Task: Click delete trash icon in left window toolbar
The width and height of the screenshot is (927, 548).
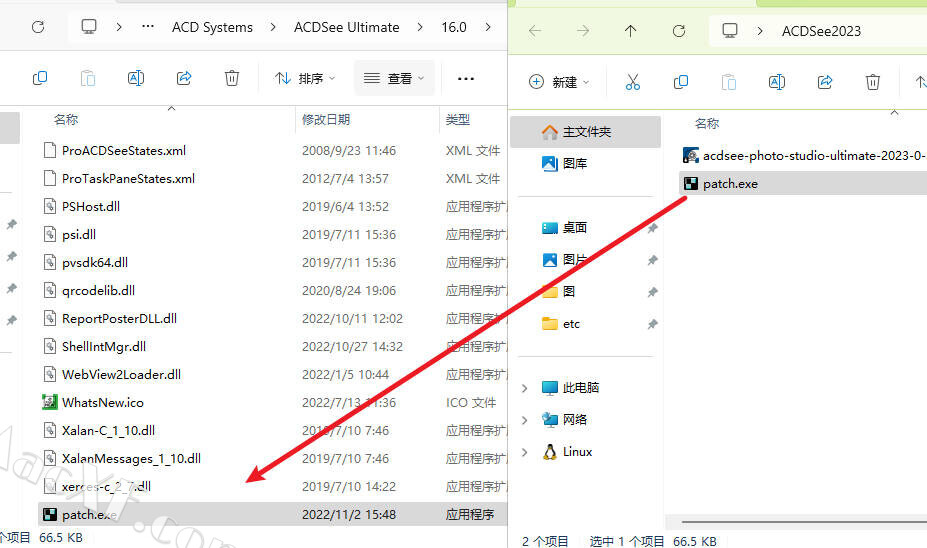Action: tap(232, 78)
